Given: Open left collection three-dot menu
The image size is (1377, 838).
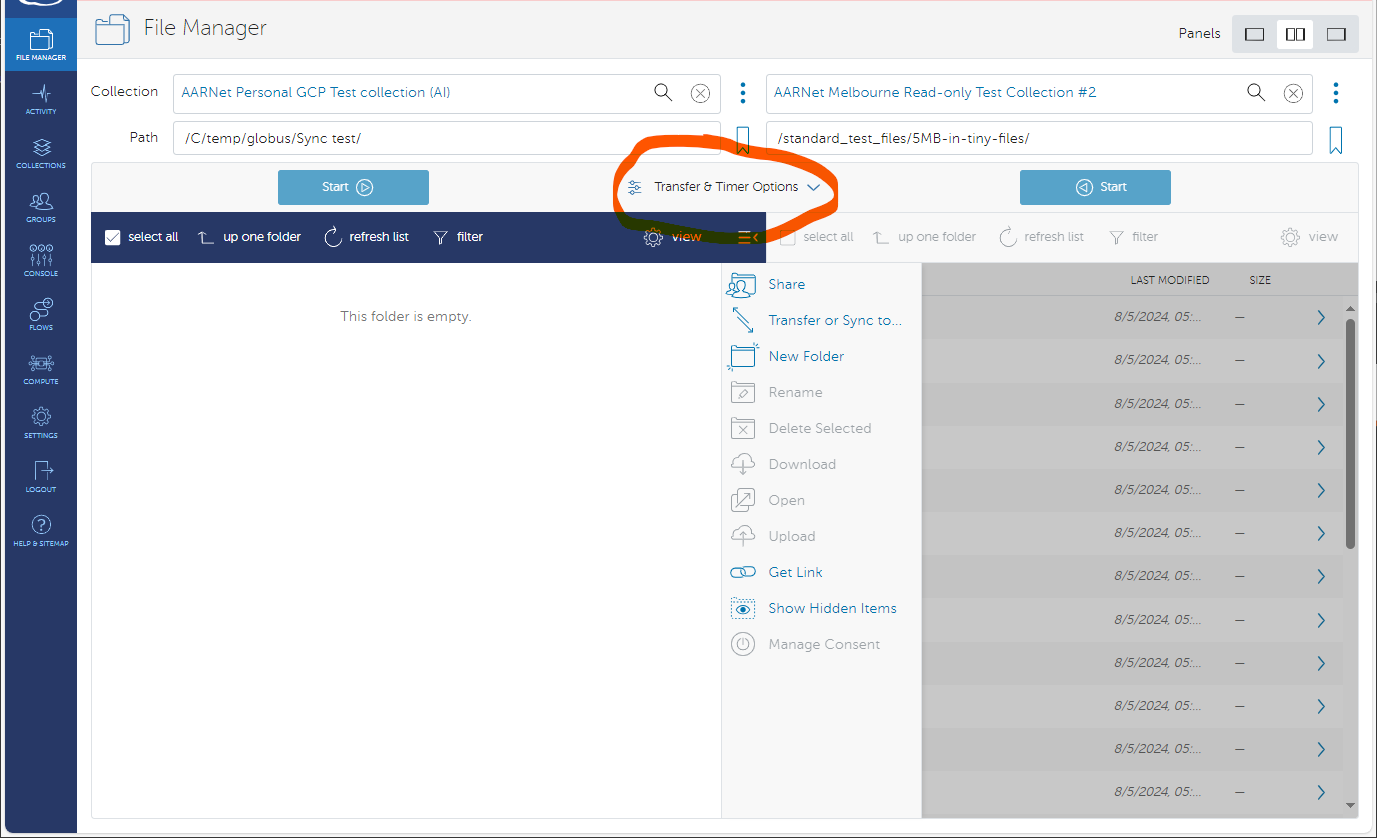Looking at the screenshot, I should (742, 93).
